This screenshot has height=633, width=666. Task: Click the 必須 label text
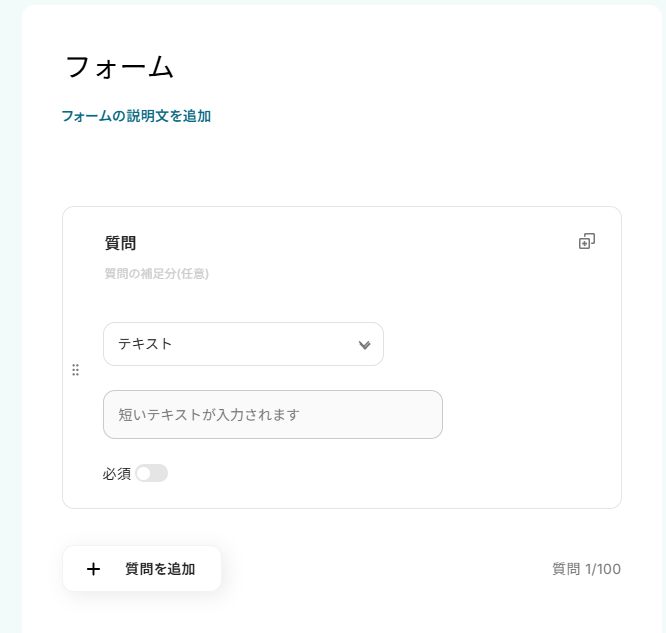click(116, 473)
